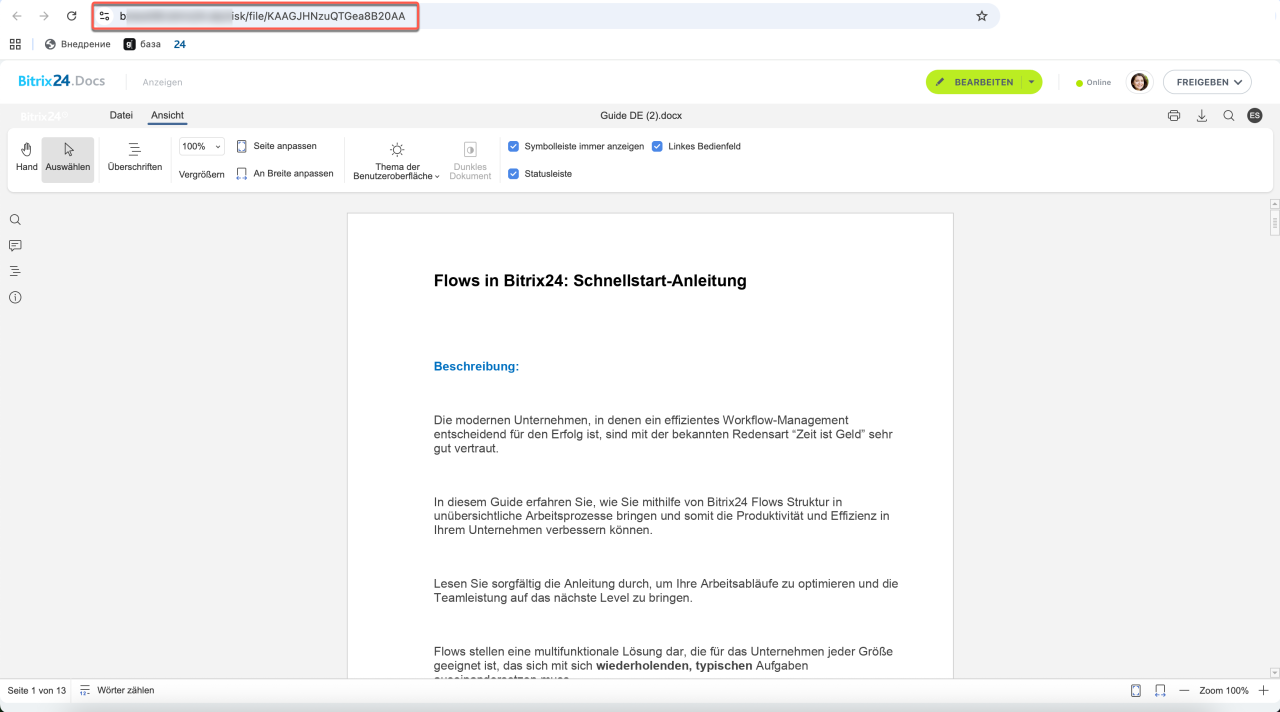Click the Online status indicator
Image resolution: width=1280 pixels, height=712 pixels.
[x=1093, y=82]
